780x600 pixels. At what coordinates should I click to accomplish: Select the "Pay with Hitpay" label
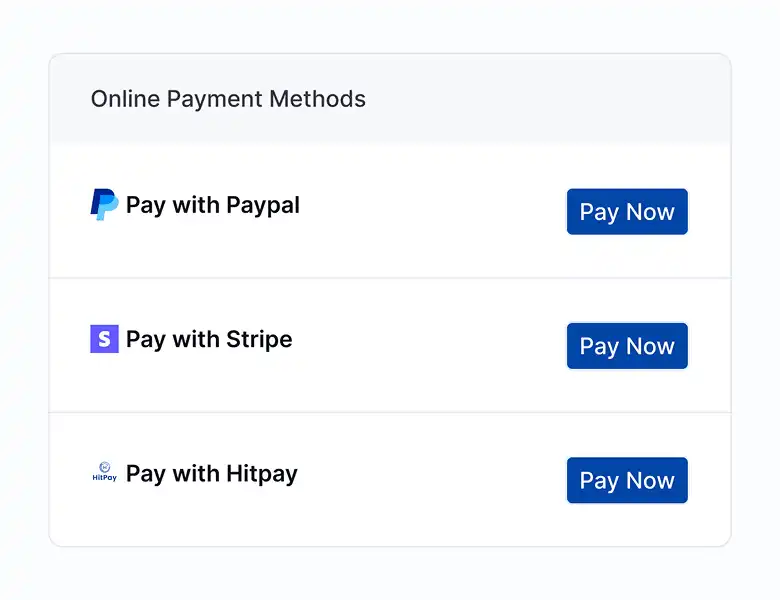point(211,473)
